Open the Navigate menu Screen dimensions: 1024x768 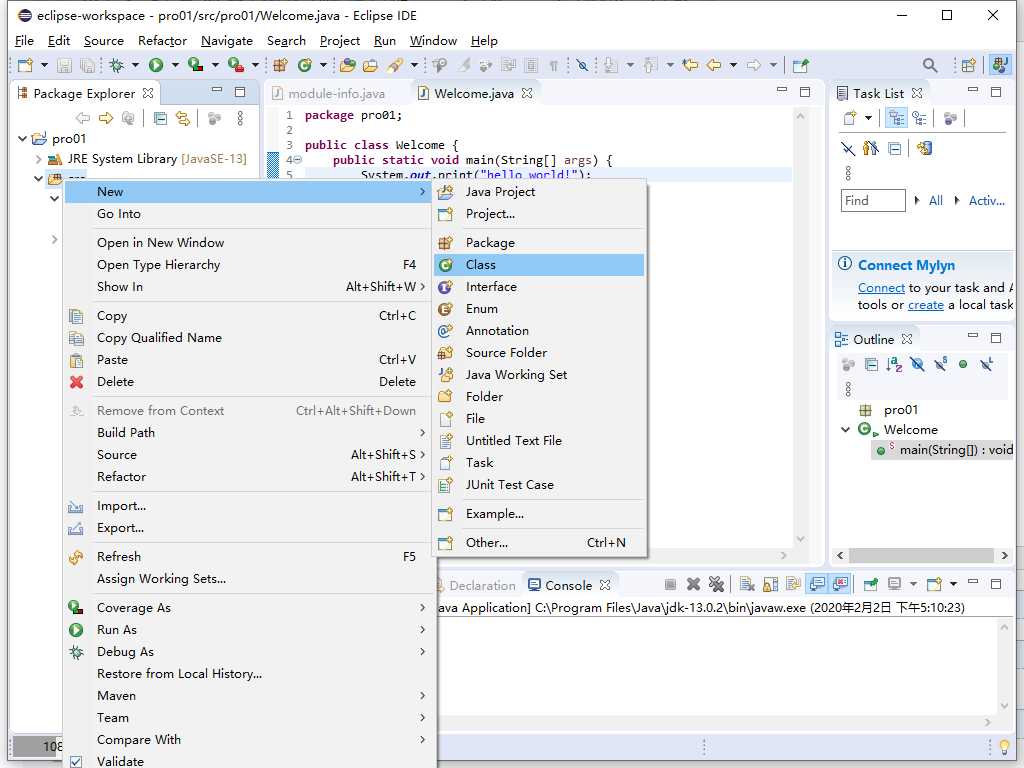pyautogui.click(x=227, y=40)
